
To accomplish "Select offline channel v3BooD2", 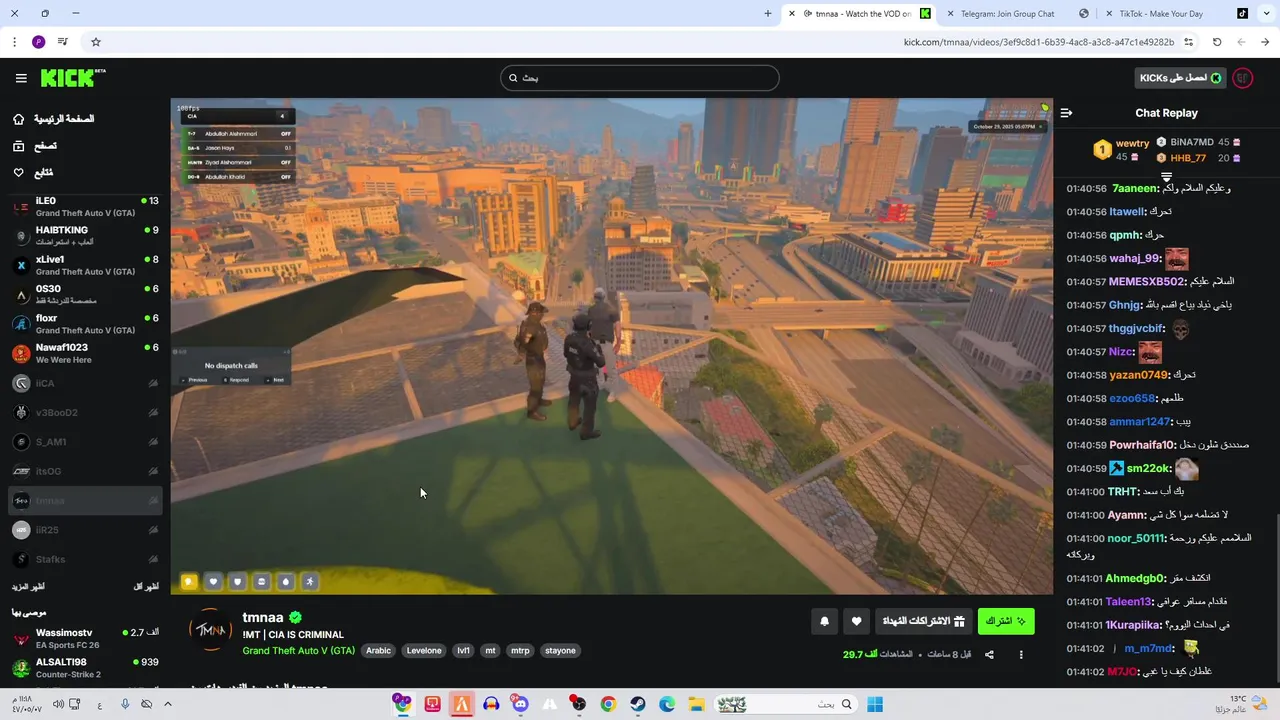I will coord(85,412).
